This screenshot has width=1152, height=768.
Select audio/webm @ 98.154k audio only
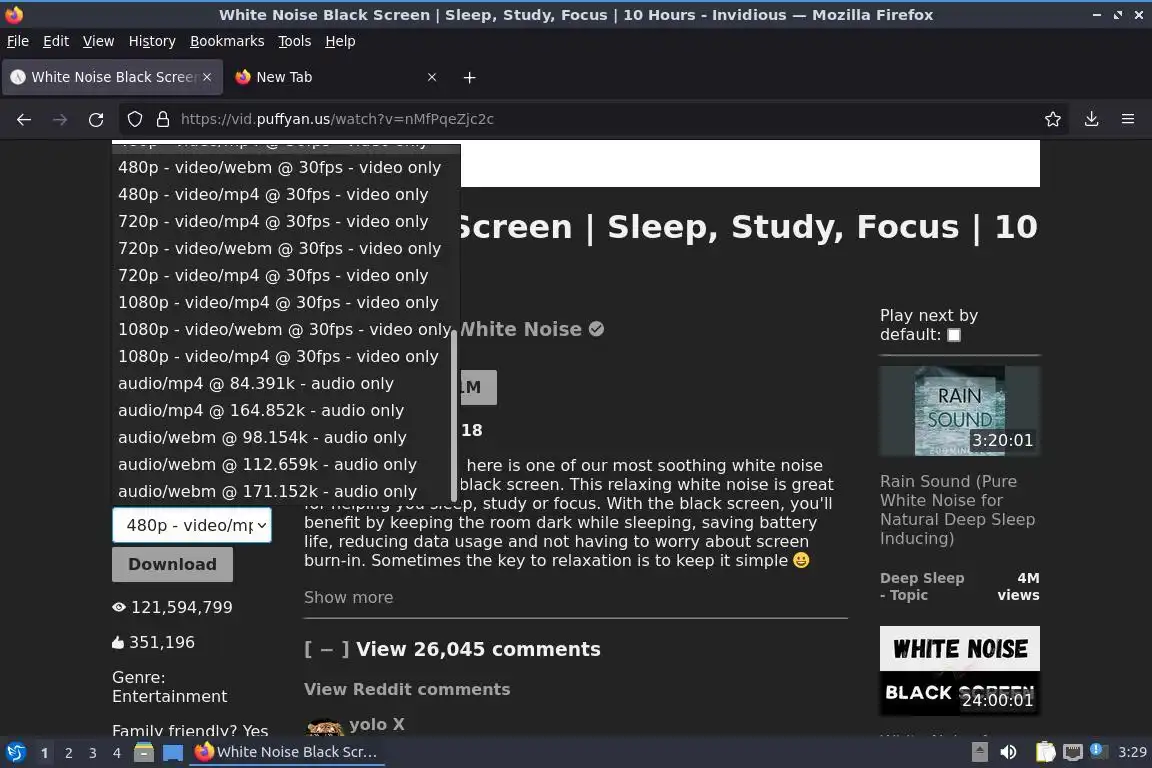point(262,437)
